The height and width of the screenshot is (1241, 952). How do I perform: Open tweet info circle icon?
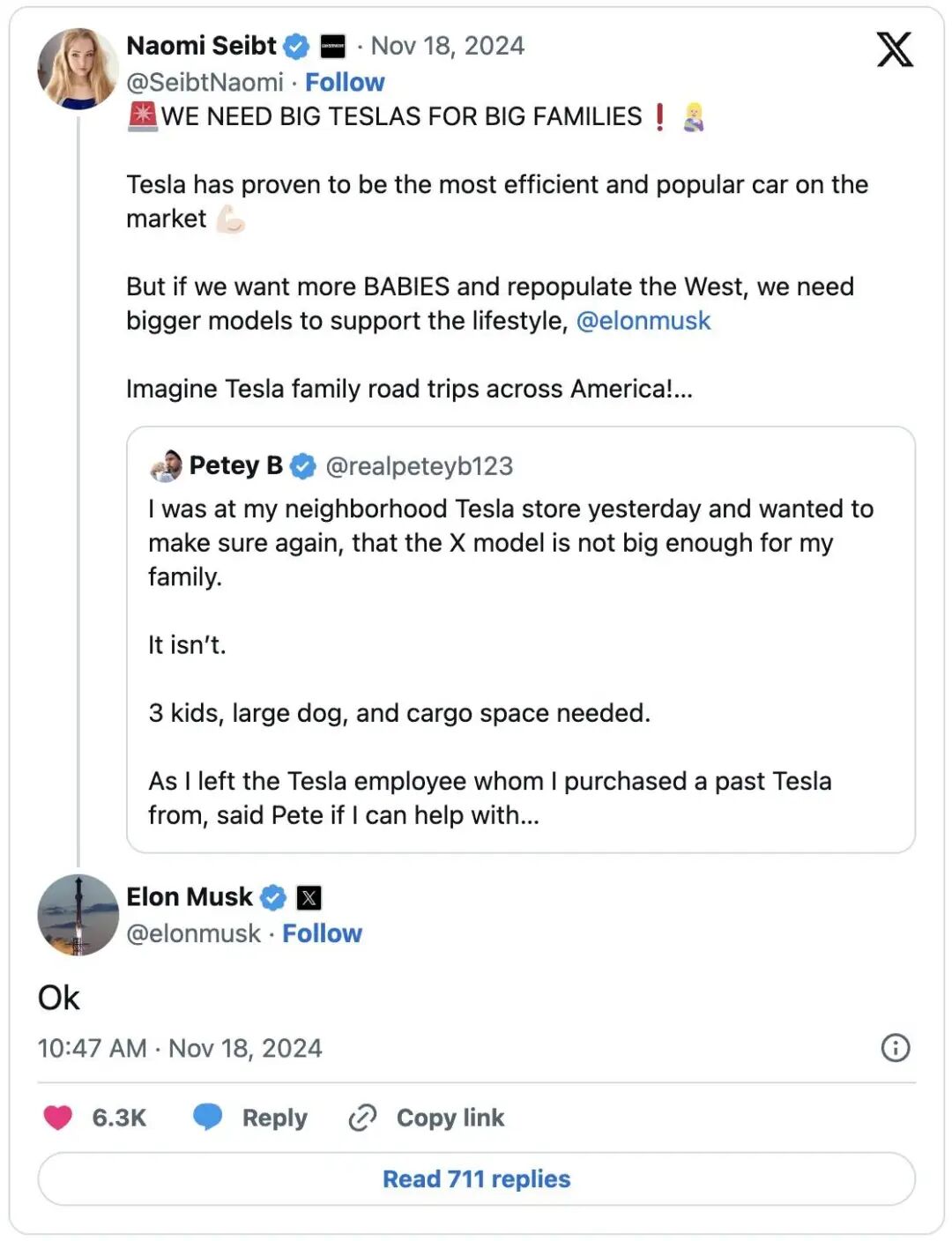point(896,1048)
